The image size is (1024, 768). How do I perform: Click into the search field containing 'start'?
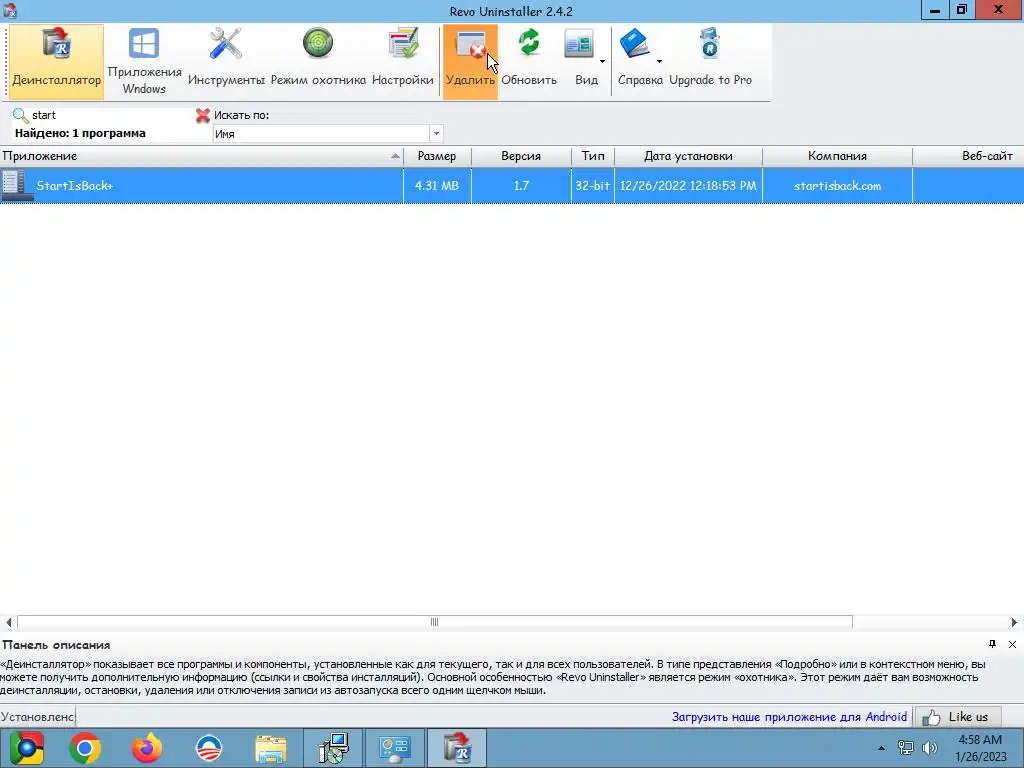coord(111,115)
